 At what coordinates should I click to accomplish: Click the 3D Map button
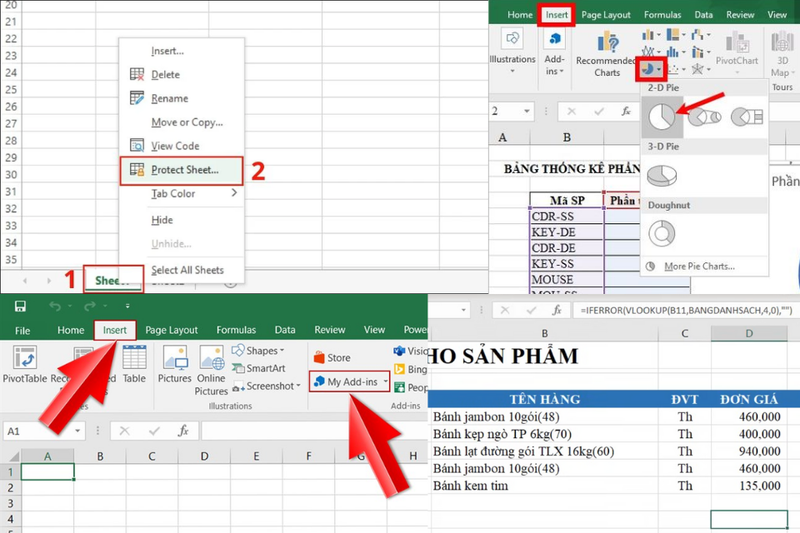(x=781, y=53)
